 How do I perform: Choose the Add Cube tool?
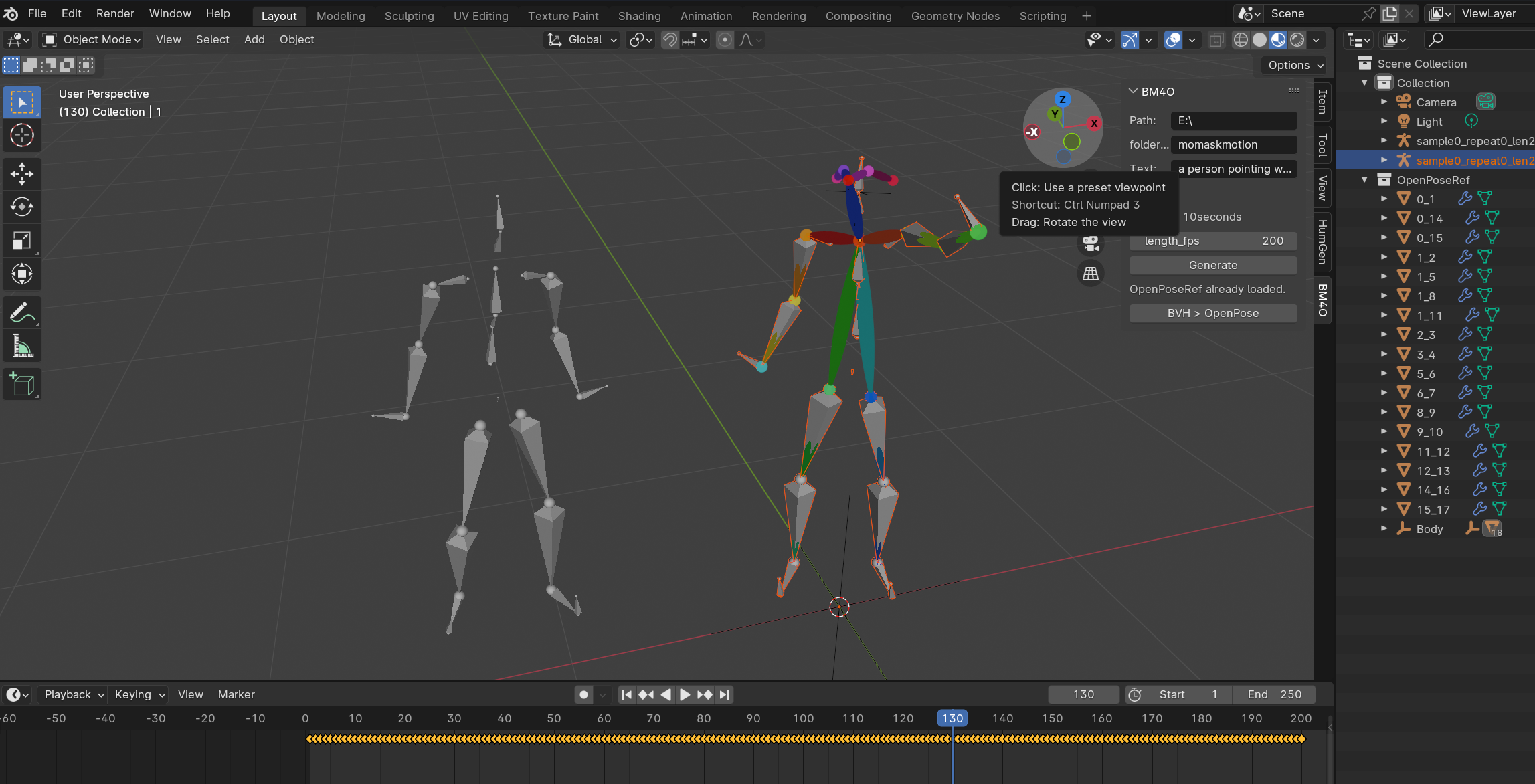22,385
